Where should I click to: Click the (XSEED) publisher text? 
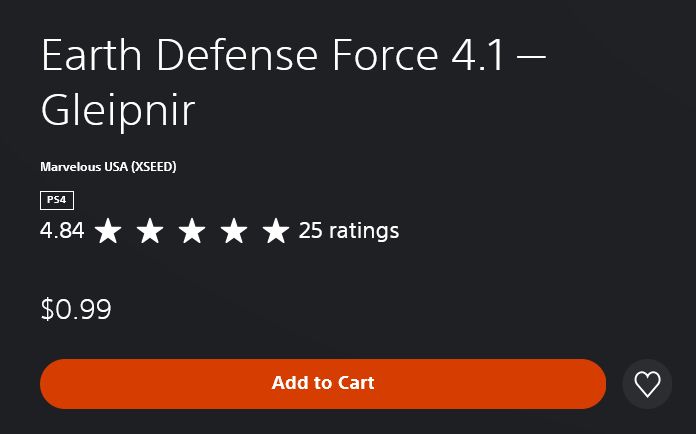[153, 167]
